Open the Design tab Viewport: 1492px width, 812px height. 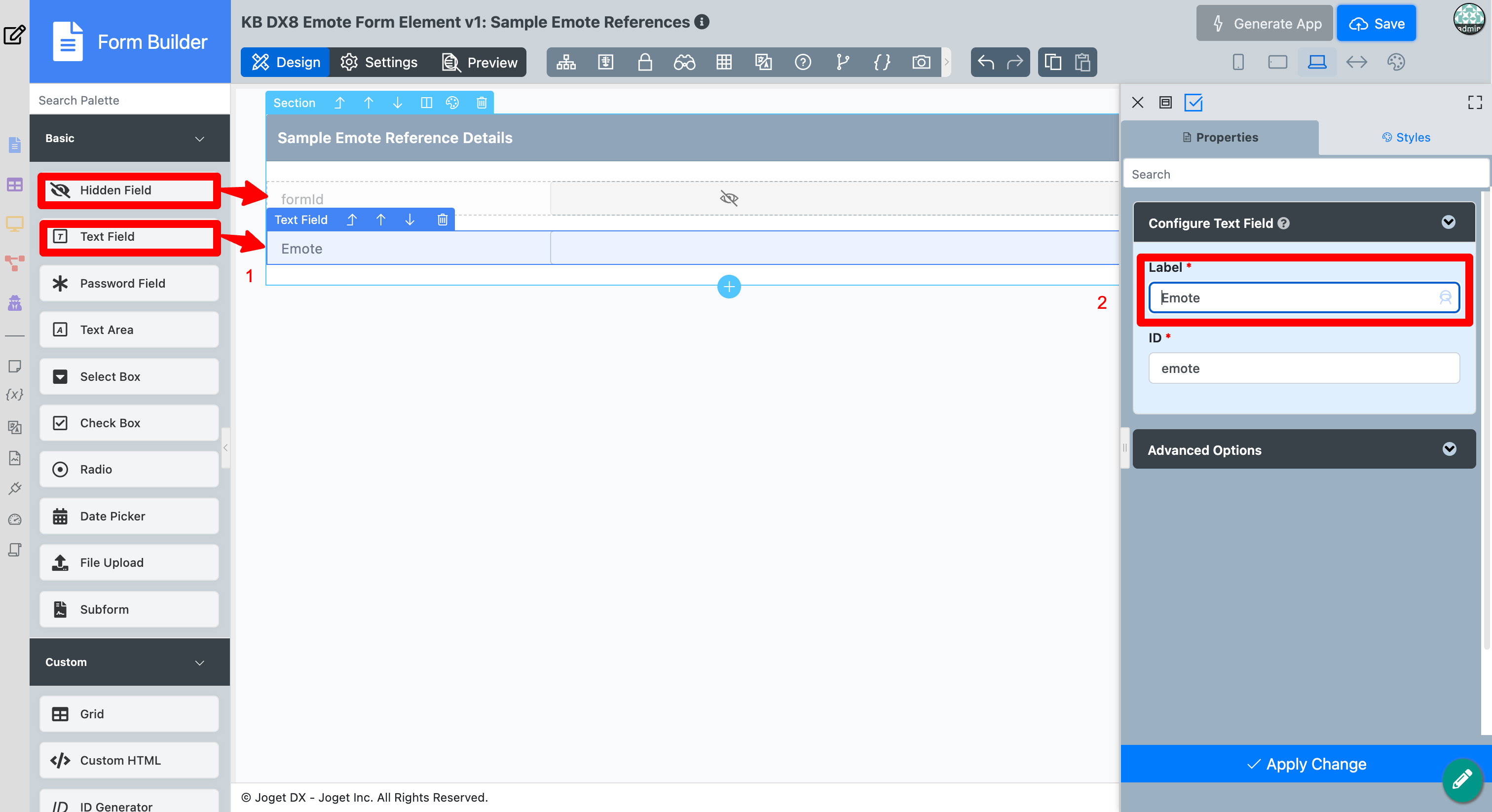coord(286,62)
